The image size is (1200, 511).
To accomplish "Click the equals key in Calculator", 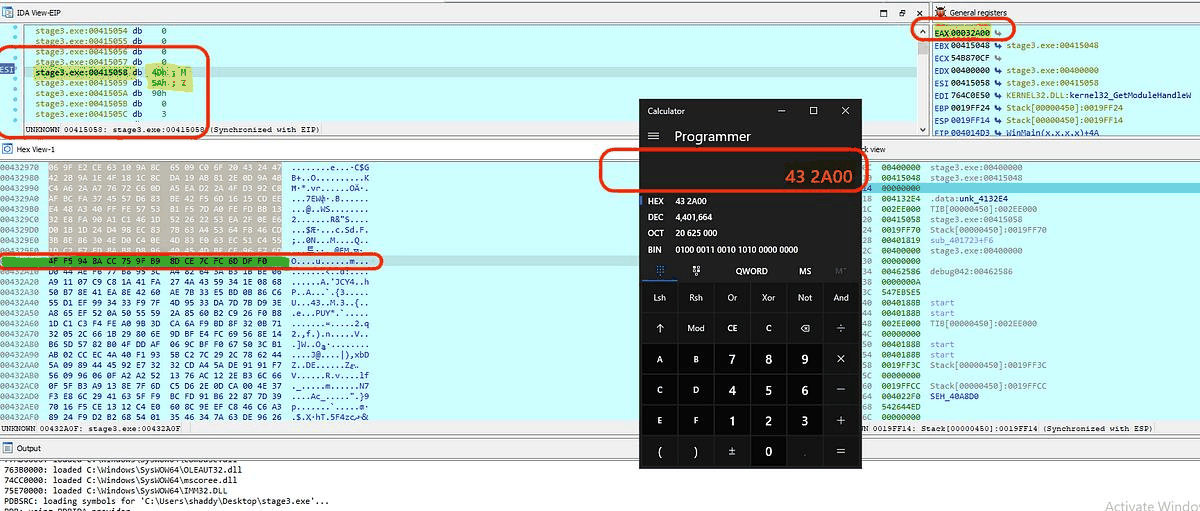I will (x=841, y=451).
